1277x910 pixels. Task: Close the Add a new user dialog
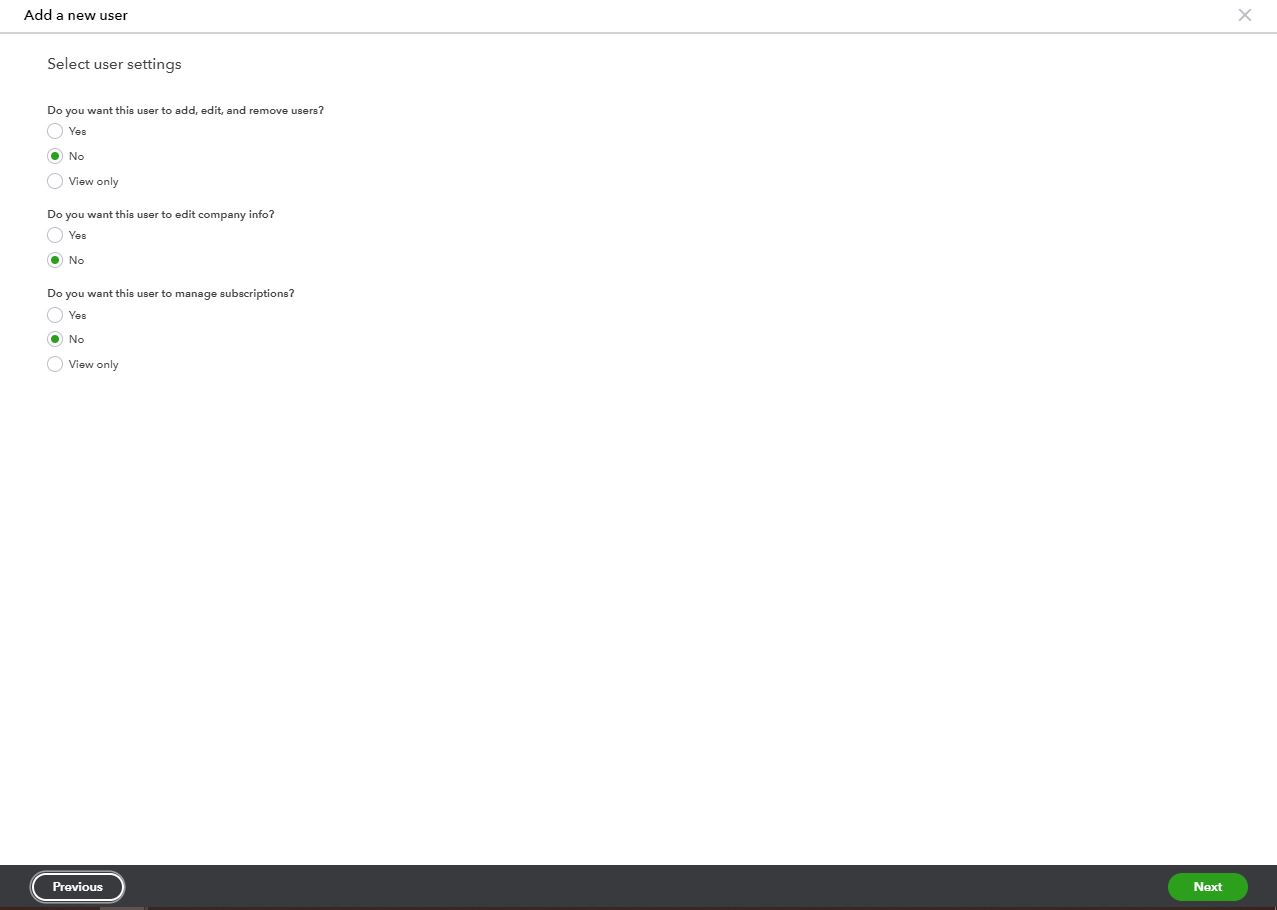click(1244, 15)
